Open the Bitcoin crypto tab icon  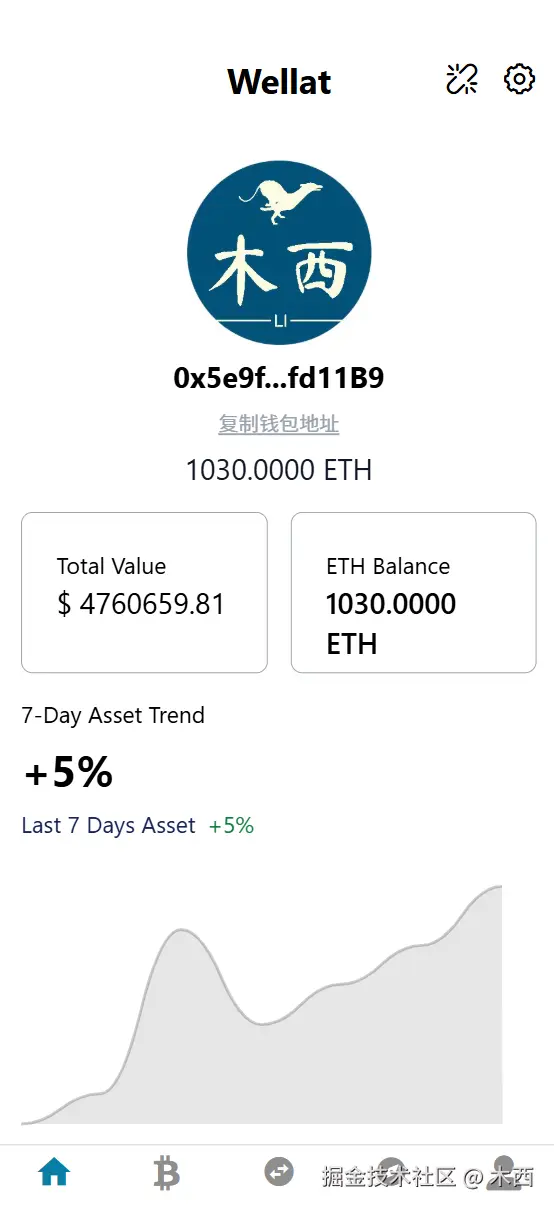point(167,1172)
